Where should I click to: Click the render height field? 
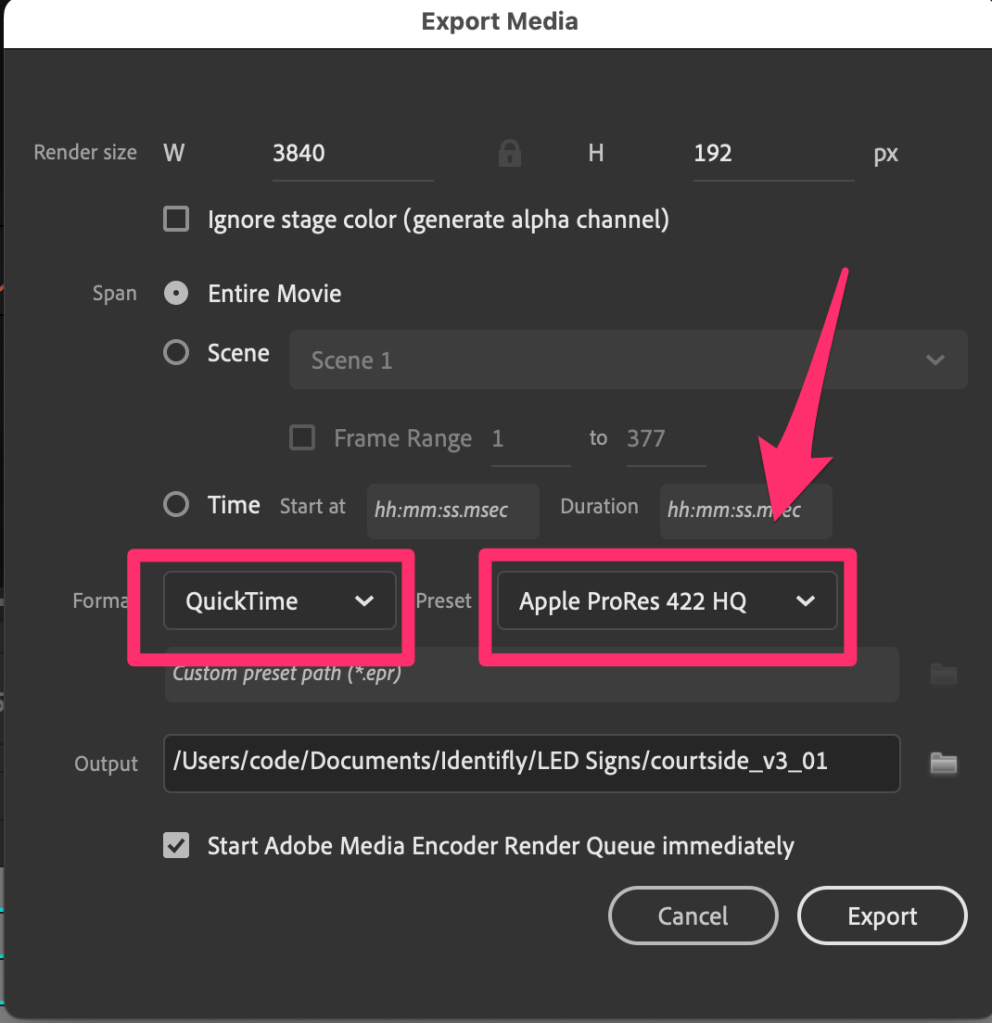pyautogui.click(x=772, y=154)
